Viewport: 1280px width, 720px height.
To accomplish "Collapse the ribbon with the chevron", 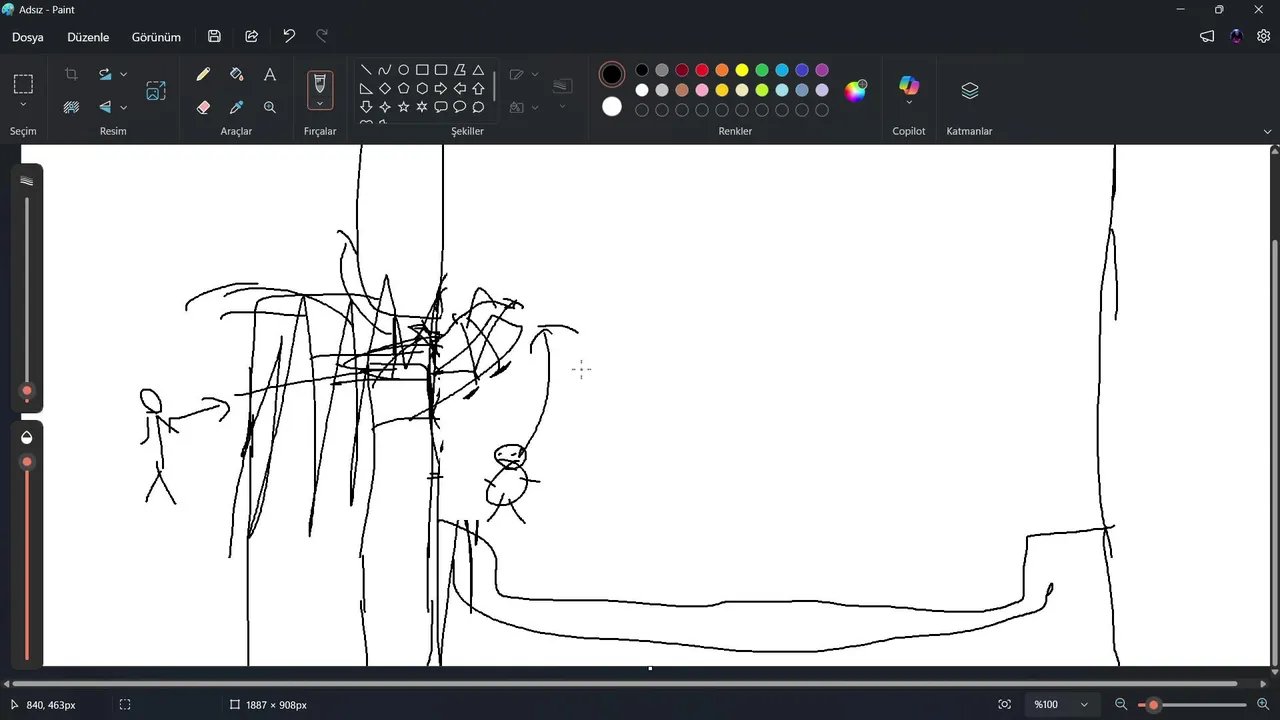I will (x=1268, y=131).
